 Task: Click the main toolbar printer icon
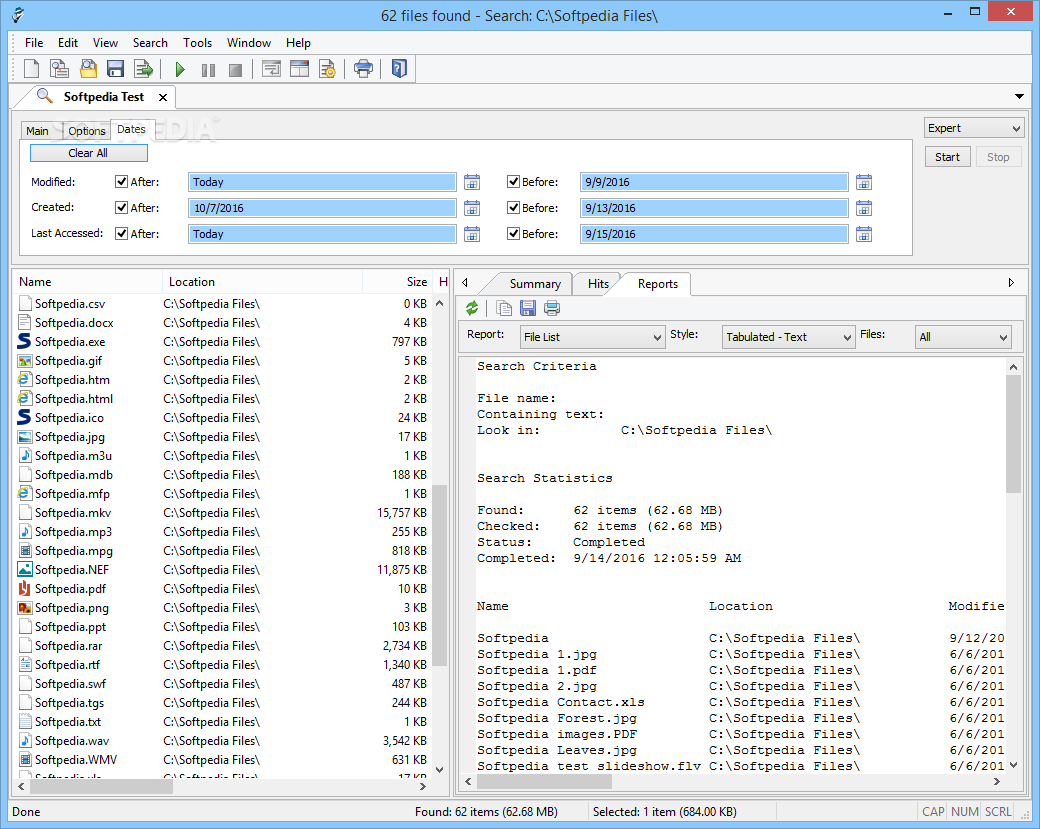363,68
